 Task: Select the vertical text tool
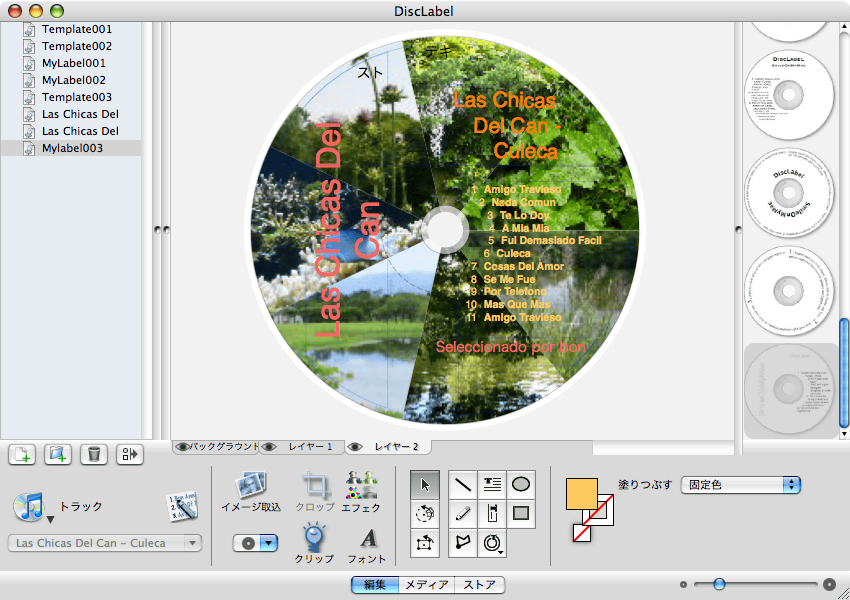492,513
